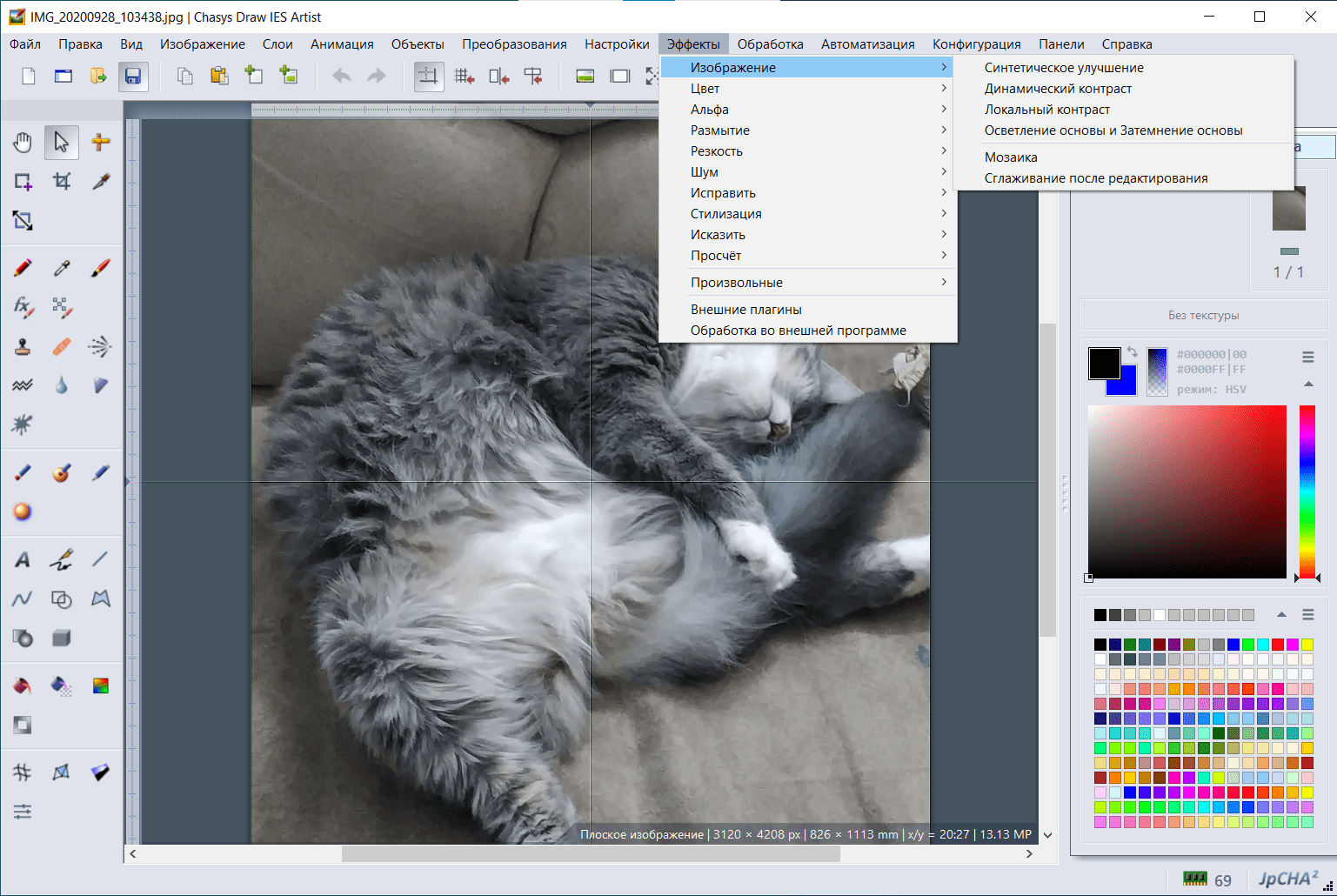Open the Файл menu
This screenshot has height=896, width=1337.
[25, 44]
